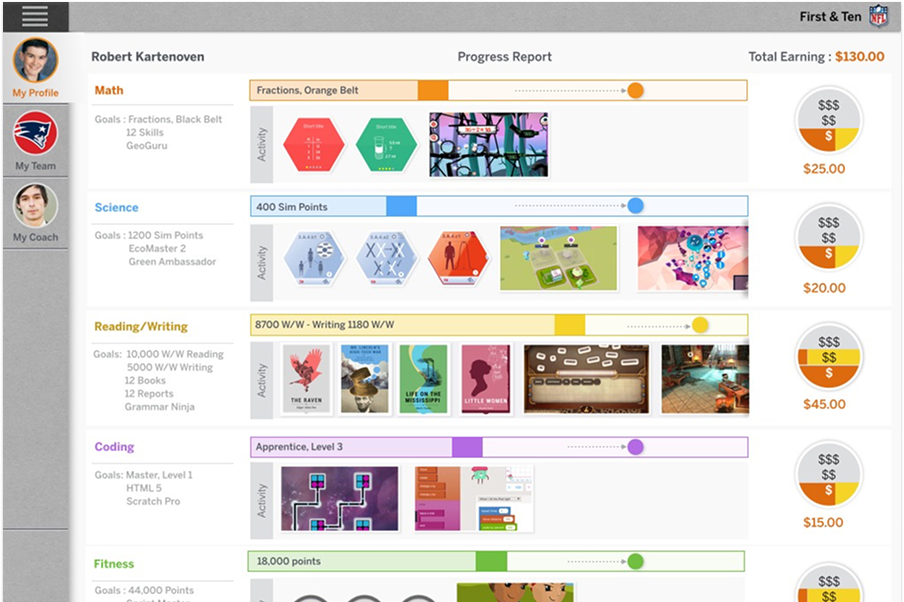Click the Math row Activity label
This screenshot has width=904, height=602.
tap(262, 144)
